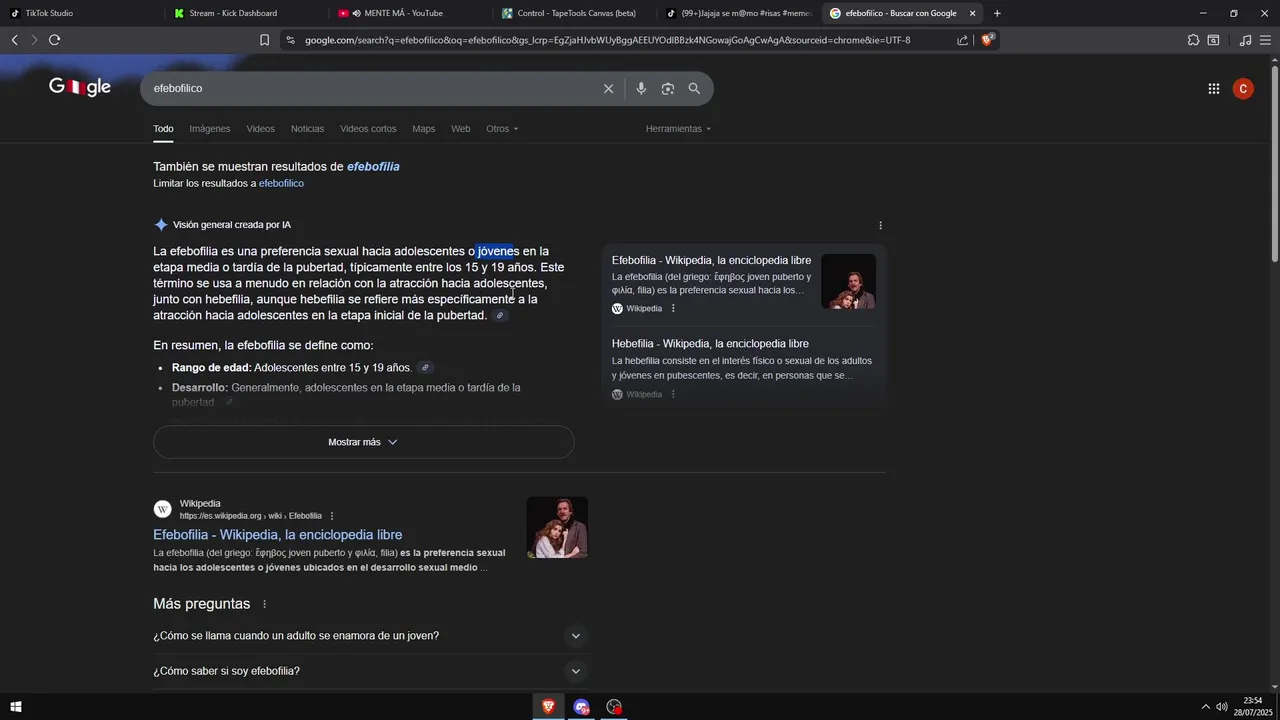
Task: Open the OBS icon in the taskbar
Action: [x=614, y=707]
